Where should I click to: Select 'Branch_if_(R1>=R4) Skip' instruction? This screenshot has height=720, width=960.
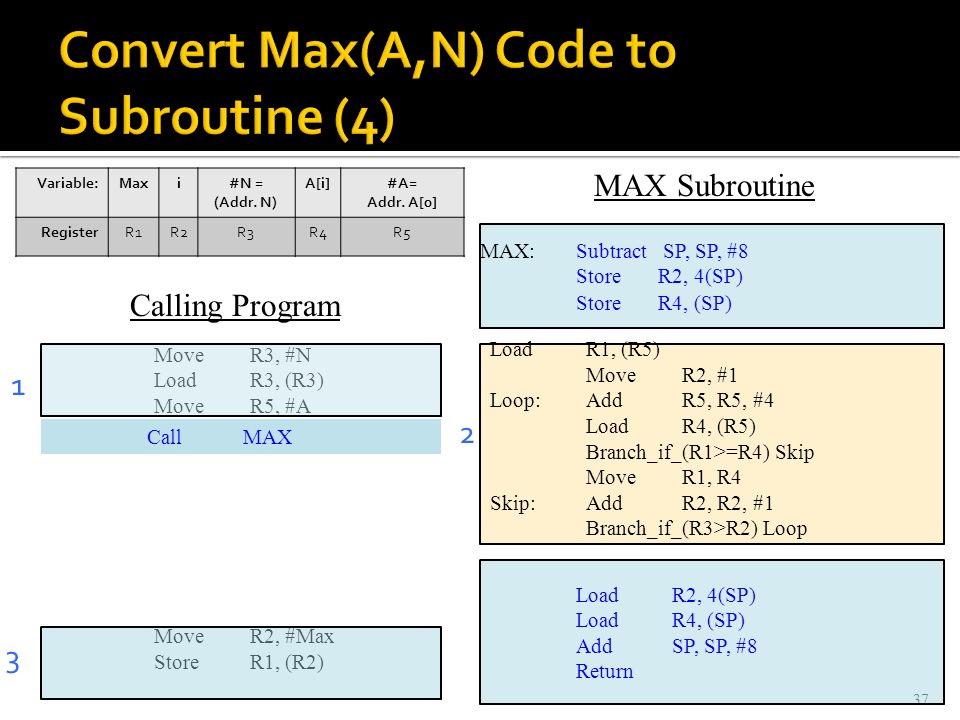(x=700, y=453)
